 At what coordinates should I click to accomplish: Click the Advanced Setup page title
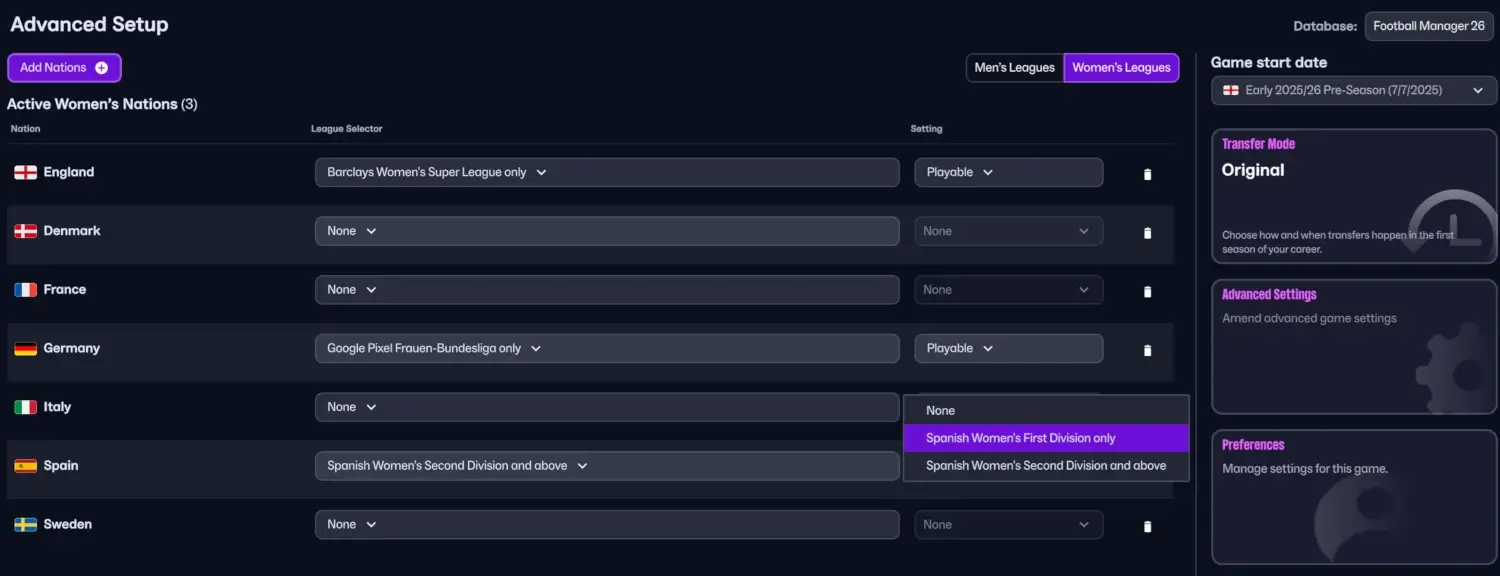point(89,25)
